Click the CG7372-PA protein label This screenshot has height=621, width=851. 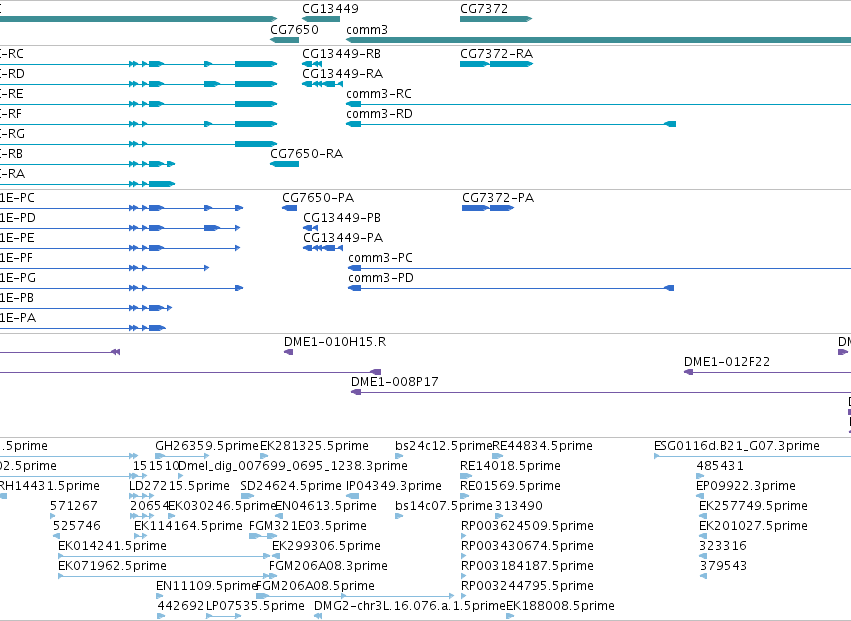click(498, 198)
